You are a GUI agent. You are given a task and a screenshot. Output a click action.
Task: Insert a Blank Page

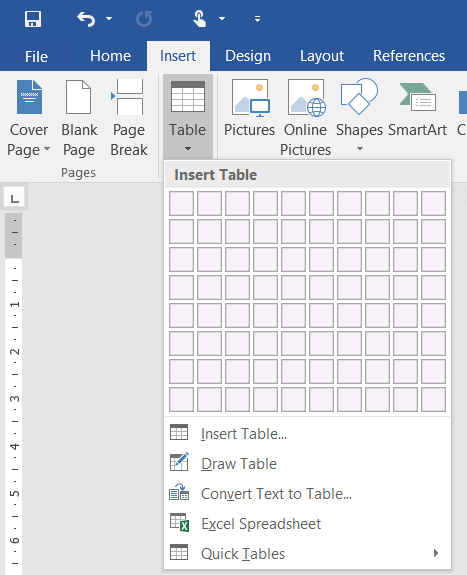(x=79, y=118)
